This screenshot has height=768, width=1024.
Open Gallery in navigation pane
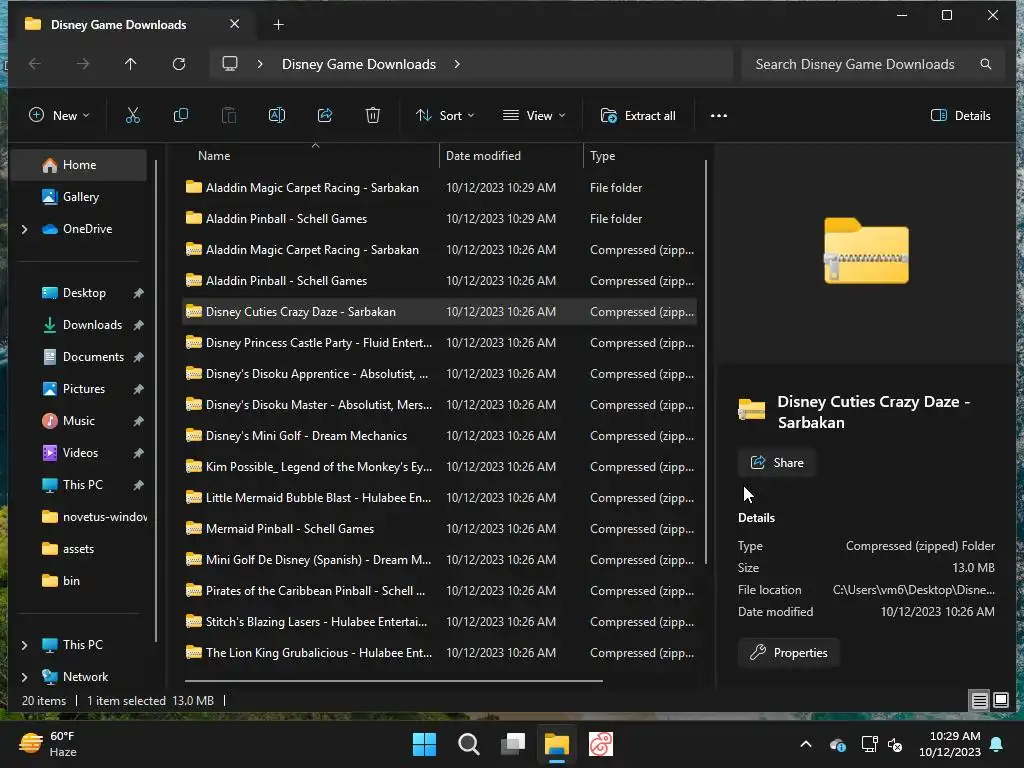(79, 197)
